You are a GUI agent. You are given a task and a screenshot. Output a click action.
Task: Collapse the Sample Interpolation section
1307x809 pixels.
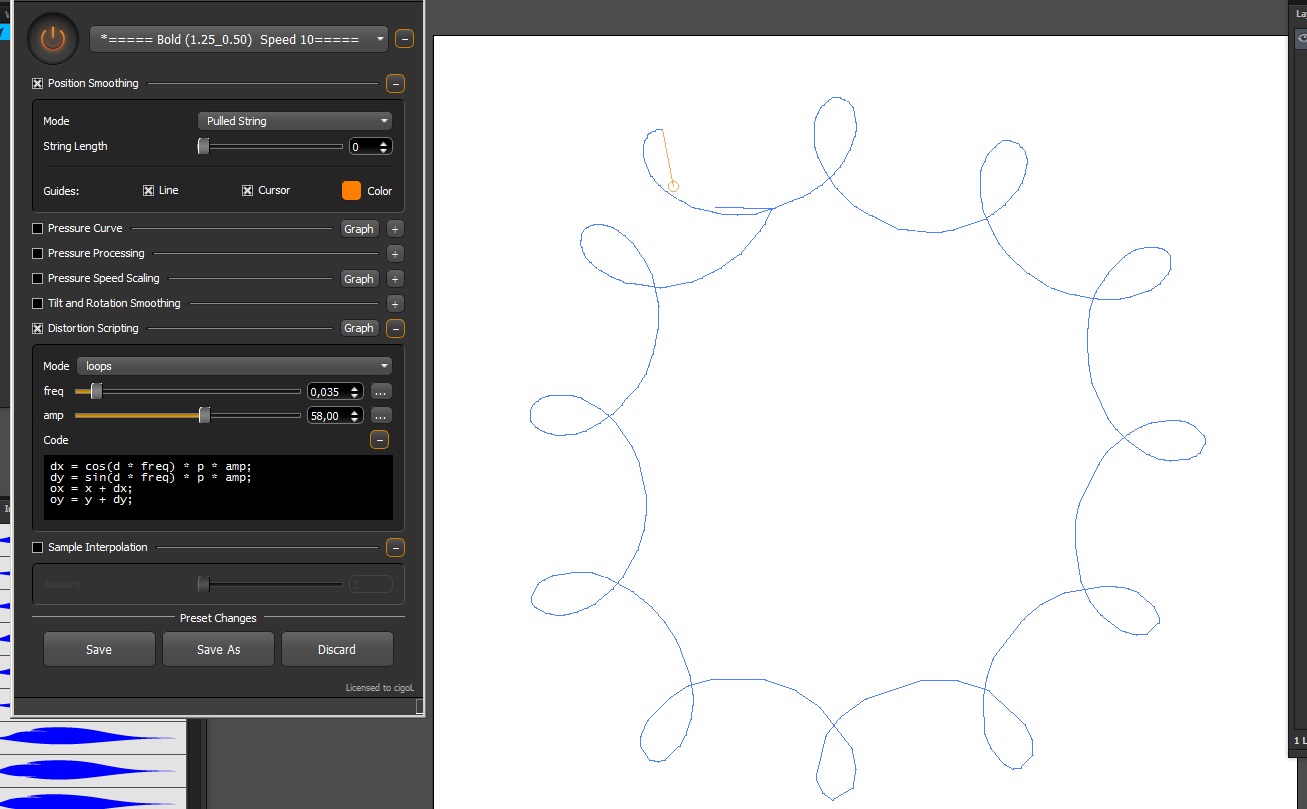(x=395, y=548)
